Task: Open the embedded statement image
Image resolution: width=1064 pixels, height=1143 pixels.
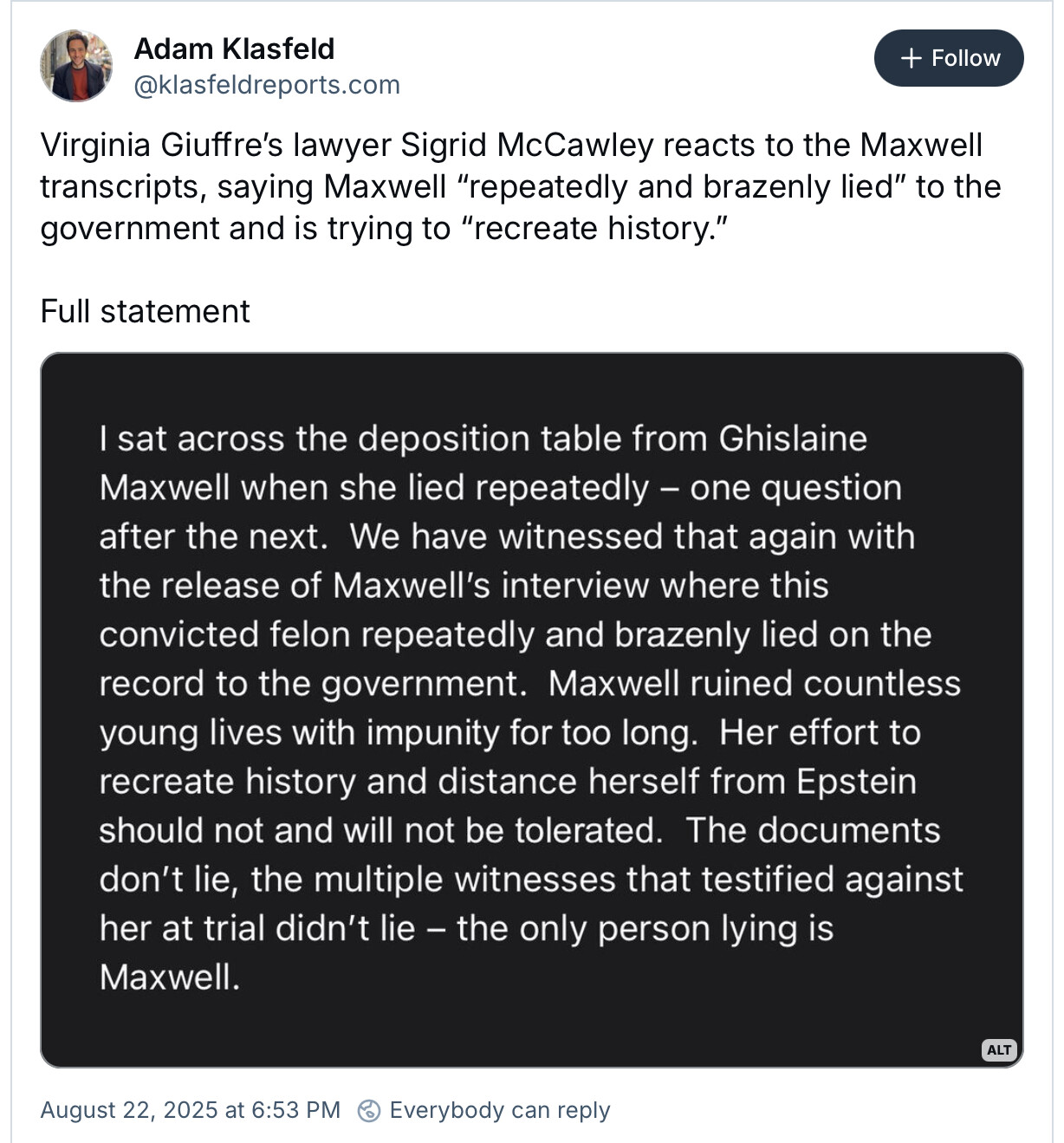Action: click(x=531, y=709)
